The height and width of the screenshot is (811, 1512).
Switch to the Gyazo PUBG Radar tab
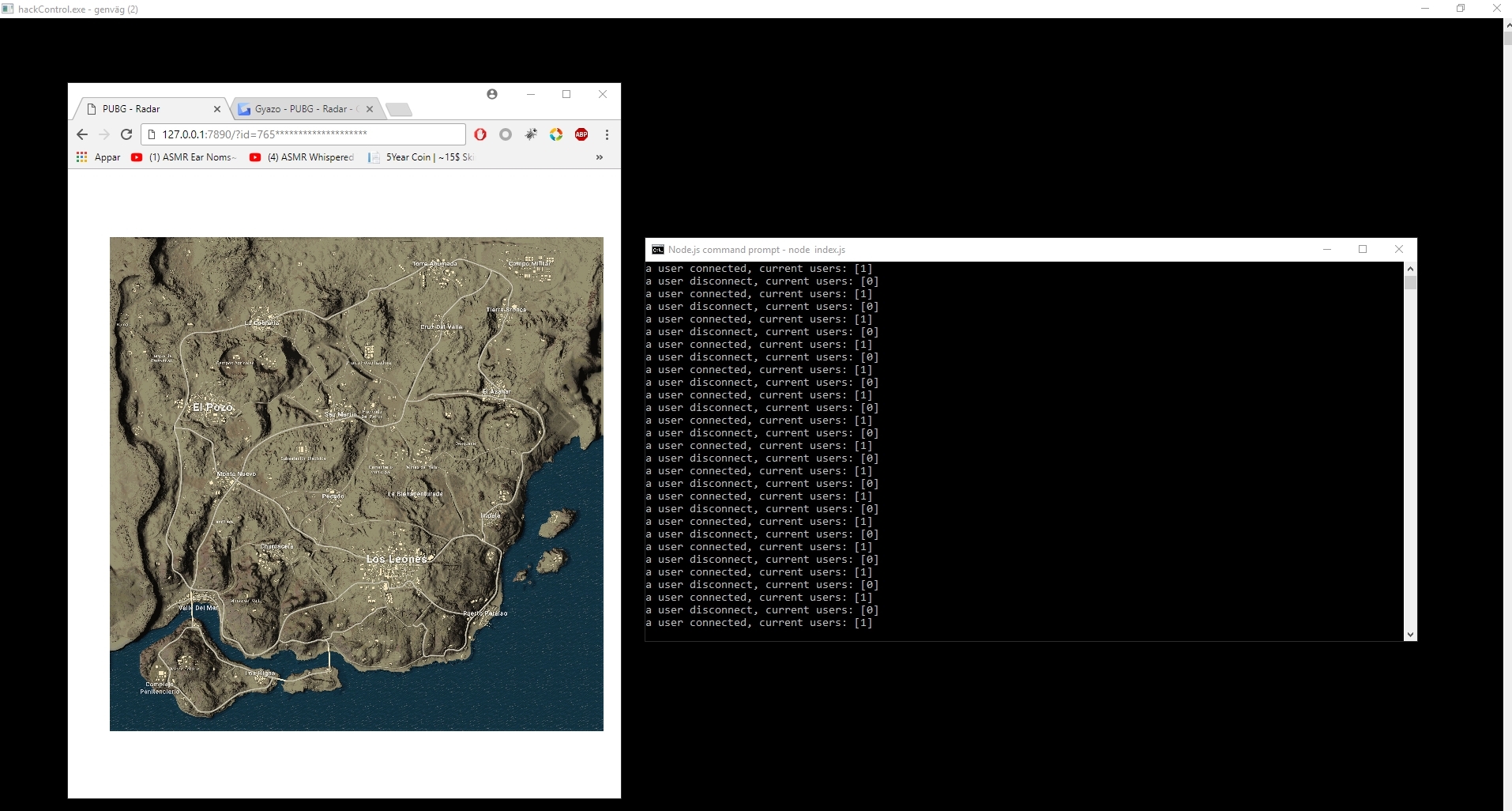click(304, 109)
